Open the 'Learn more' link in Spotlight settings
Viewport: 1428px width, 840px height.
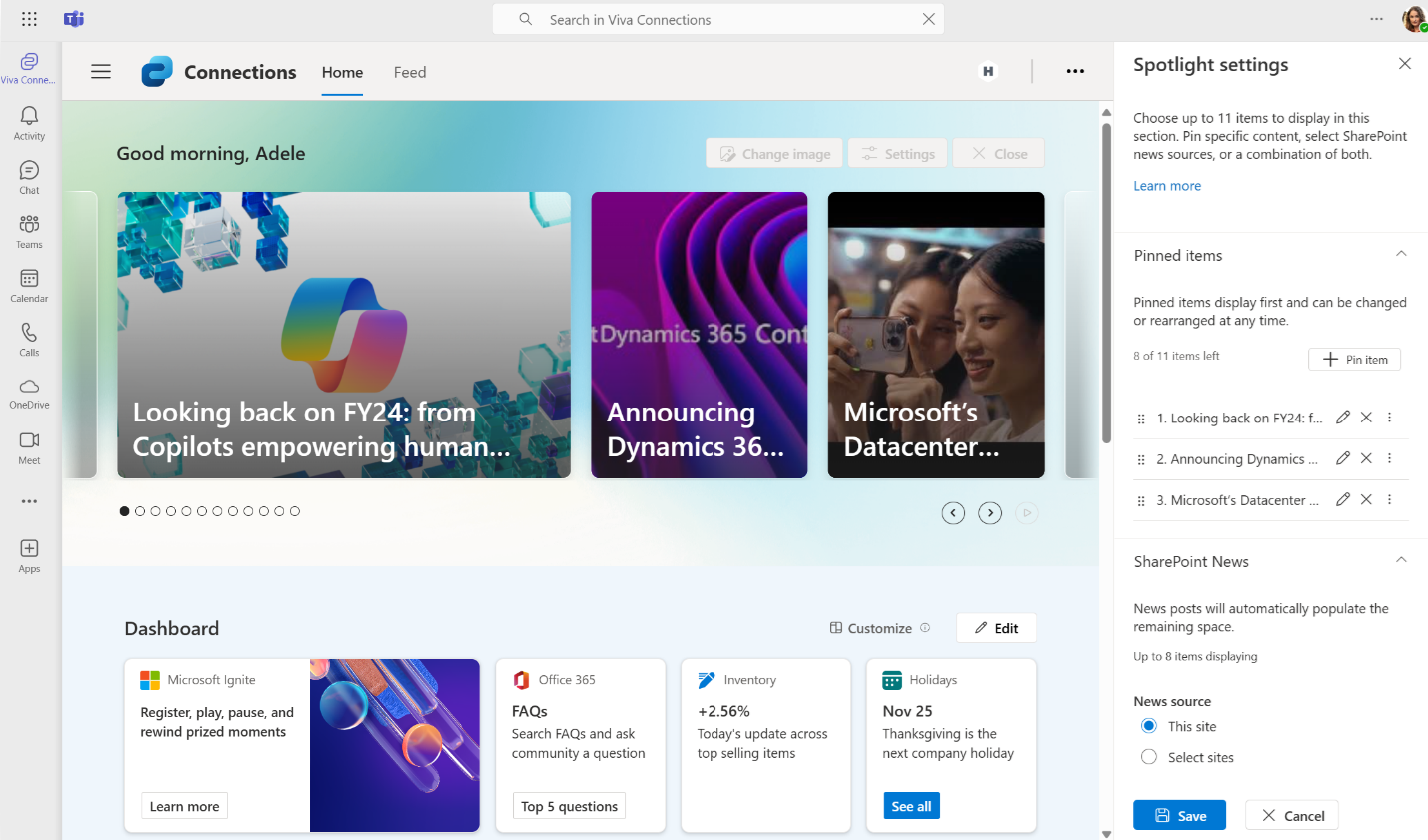point(1166,185)
